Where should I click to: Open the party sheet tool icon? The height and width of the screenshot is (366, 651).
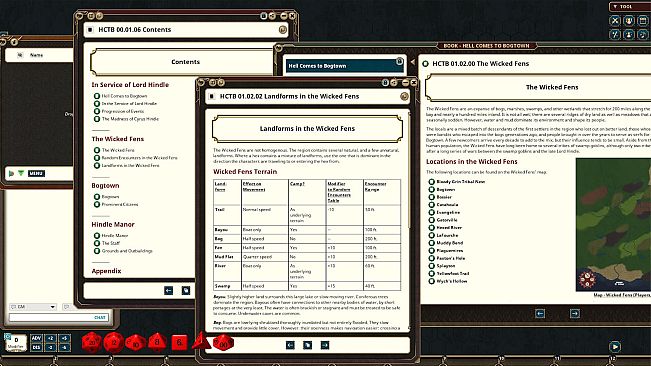(x=629, y=20)
